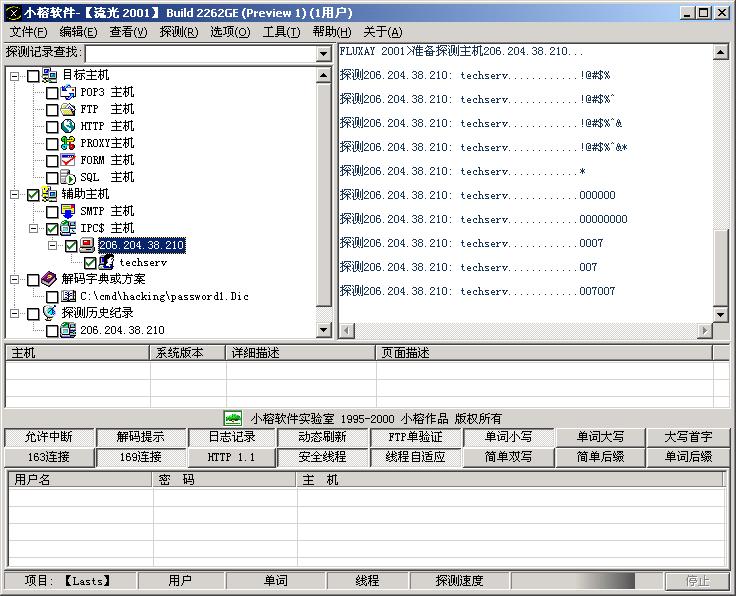This screenshot has width=736, height=596.
Task: Collapse the IPC$ 主机 tree node
Action: pos(33,229)
